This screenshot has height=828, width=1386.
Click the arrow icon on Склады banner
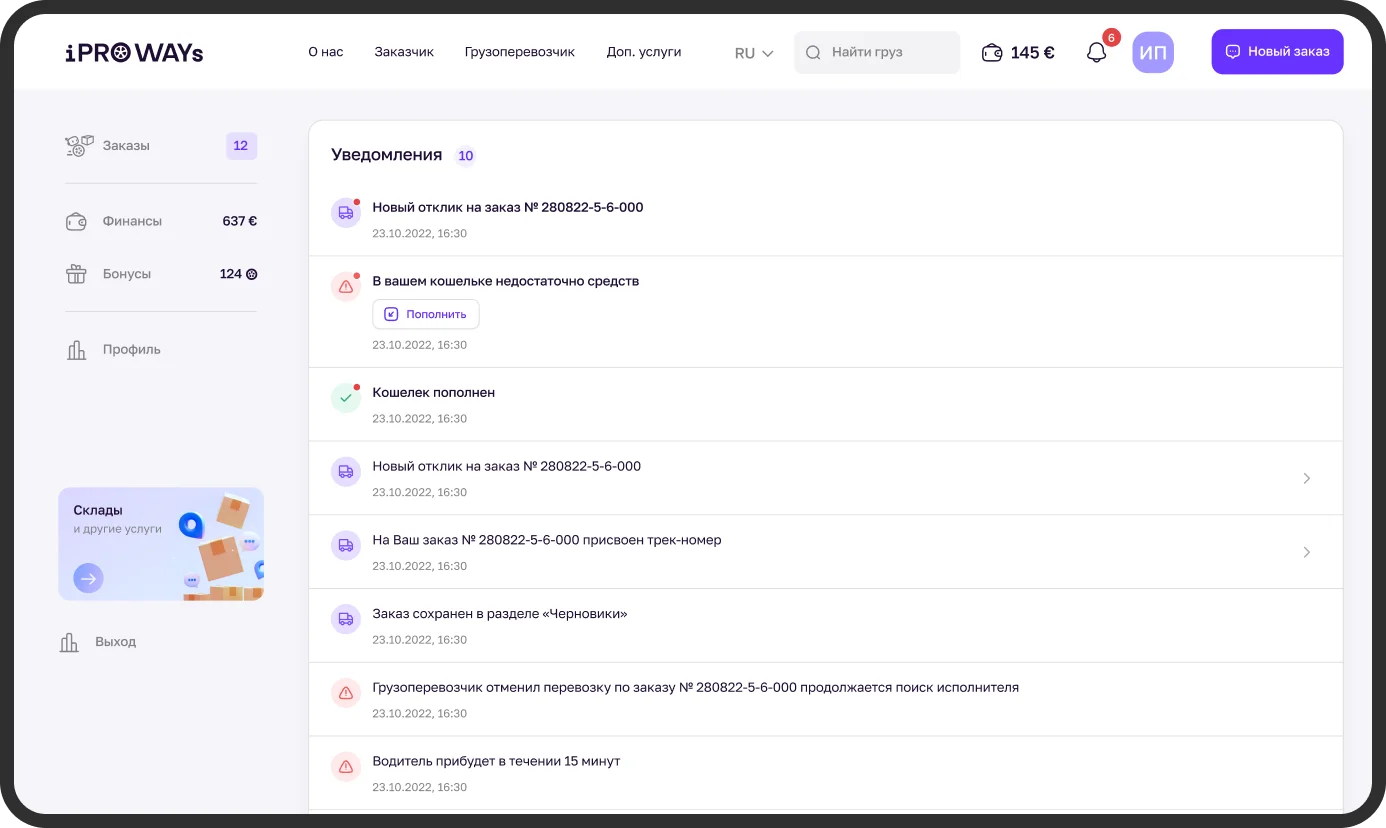[x=88, y=578]
